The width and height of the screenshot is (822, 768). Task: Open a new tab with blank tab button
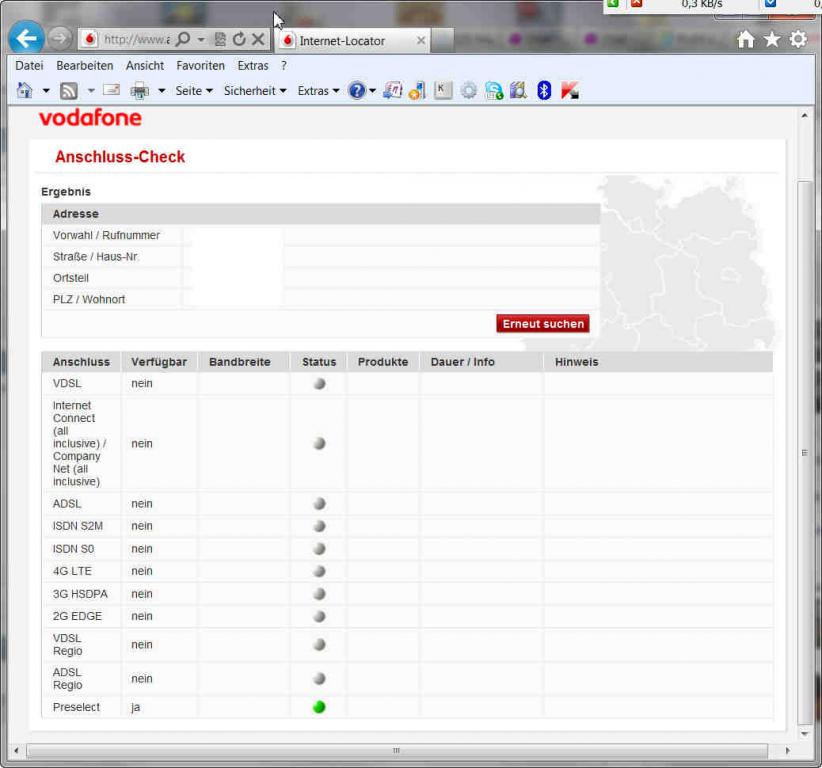tap(442, 40)
